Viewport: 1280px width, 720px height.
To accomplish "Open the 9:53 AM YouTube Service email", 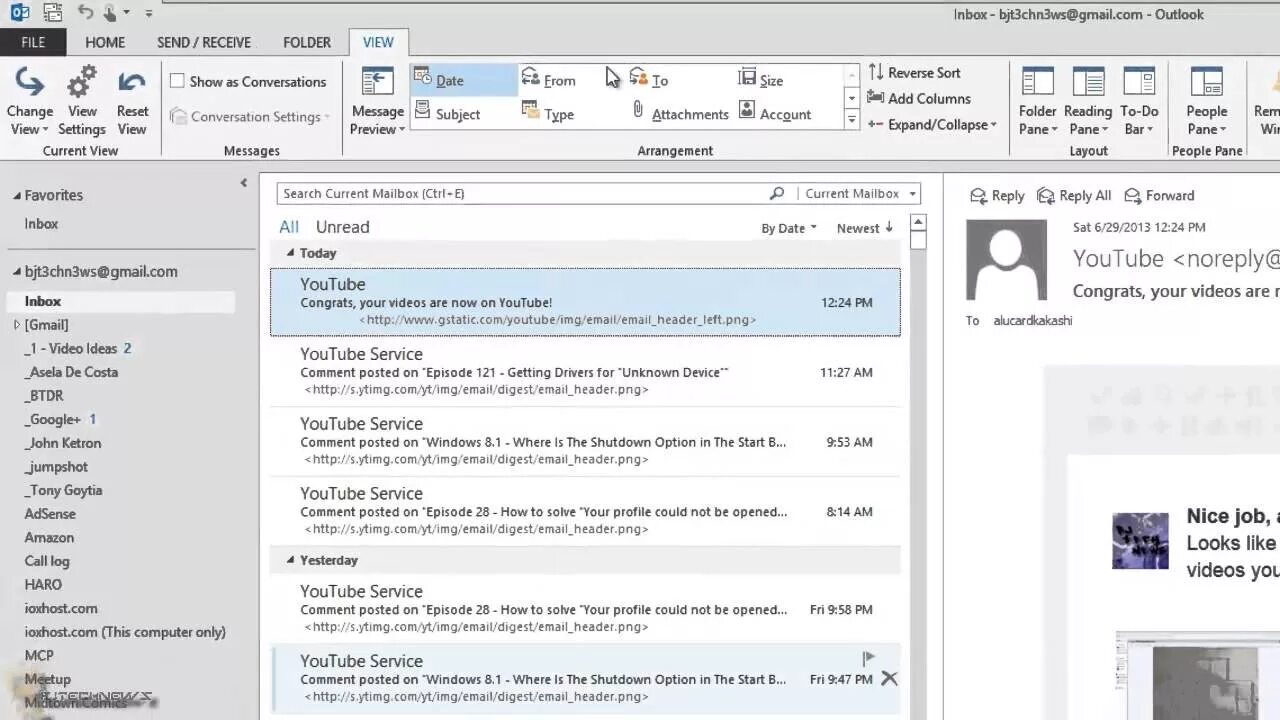I will point(585,442).
